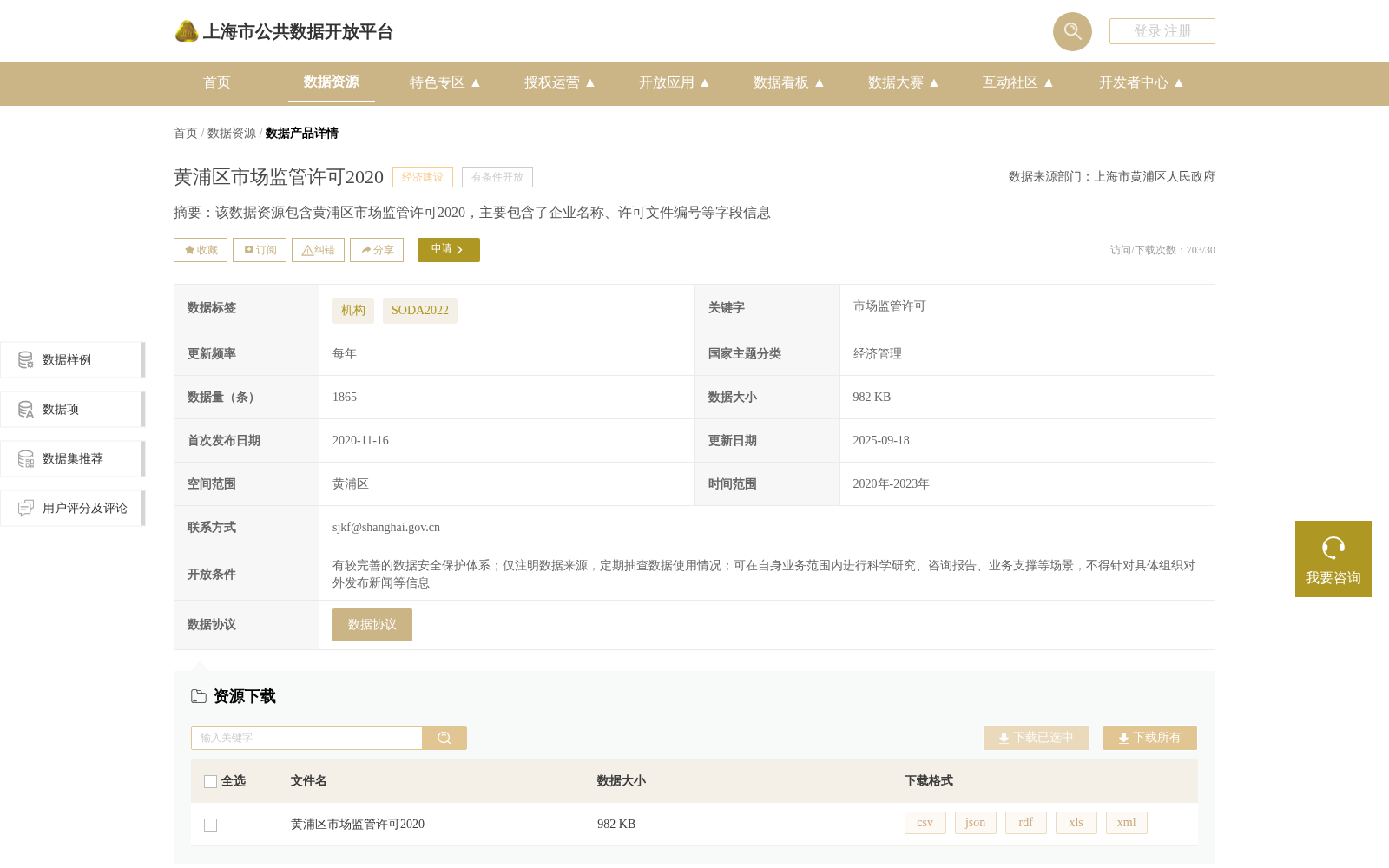Viewport: 1389px width, 868px height.
Task: Click the 经济建设 category badge
Action: click(x=423, y=177)
